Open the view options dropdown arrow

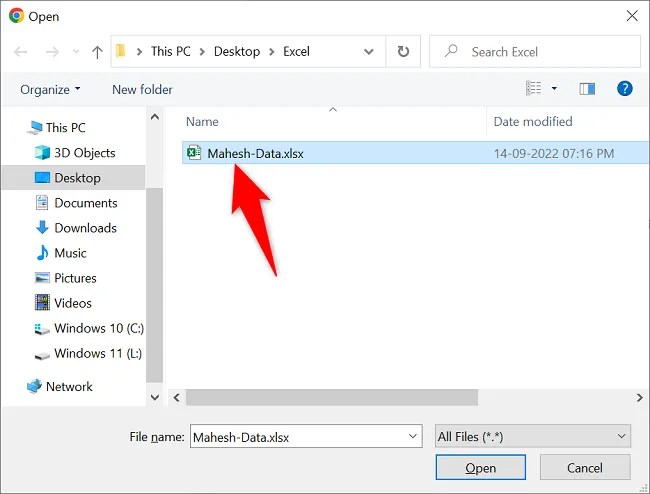pos(554,88)
